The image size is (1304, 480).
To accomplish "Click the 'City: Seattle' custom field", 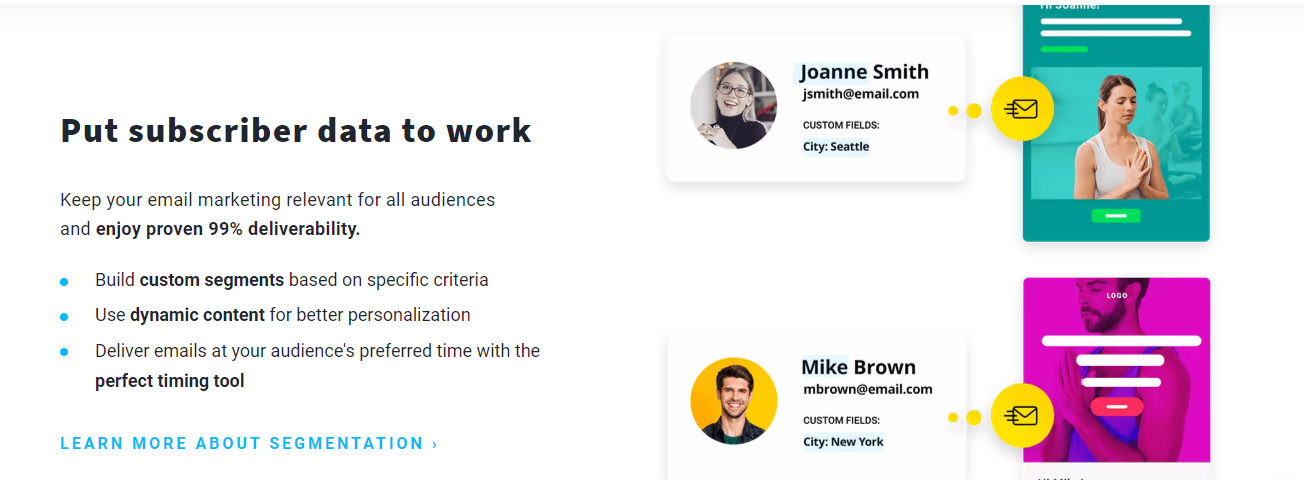I will pos(836,147).
